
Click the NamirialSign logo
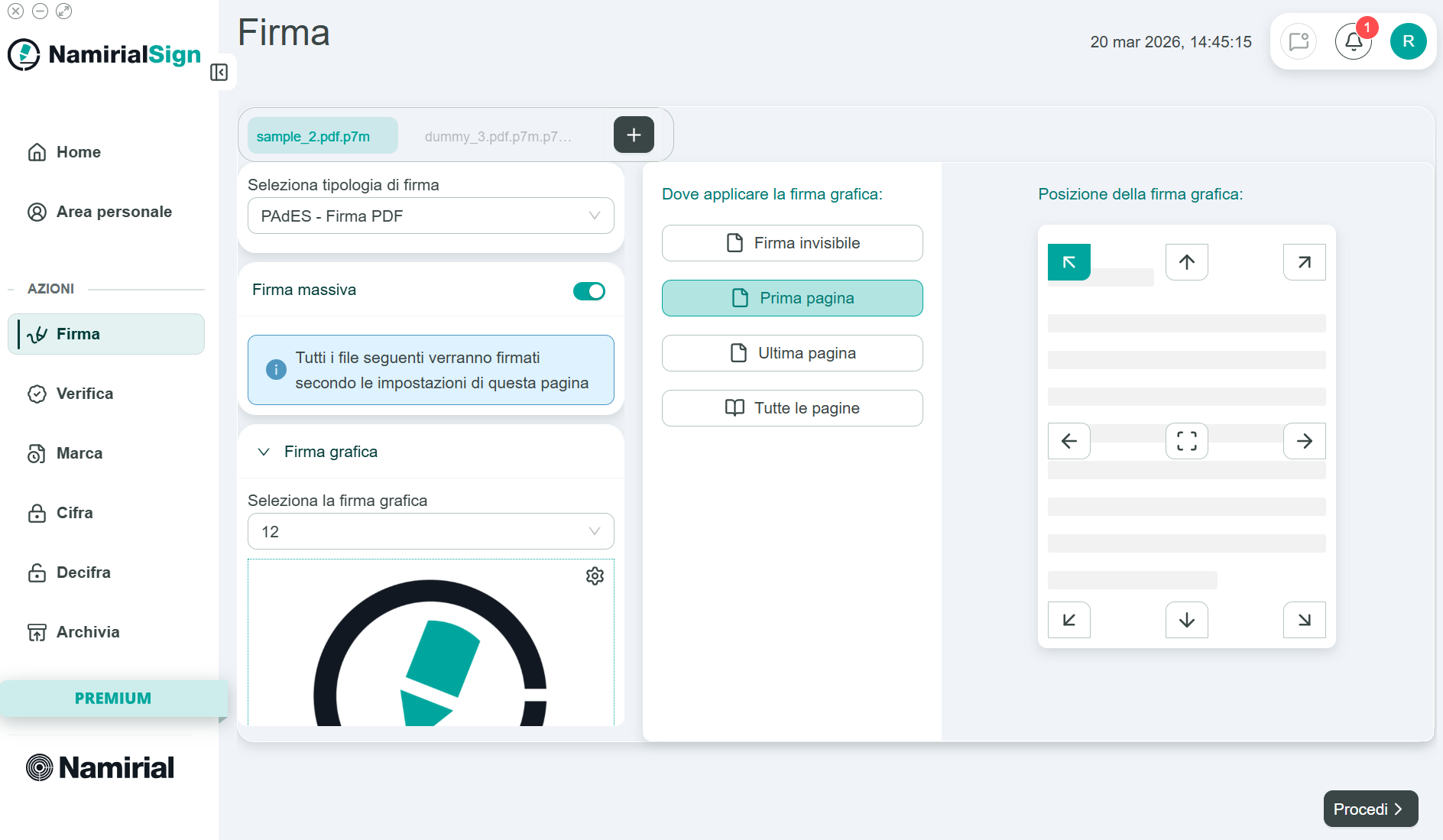[105, 54]
